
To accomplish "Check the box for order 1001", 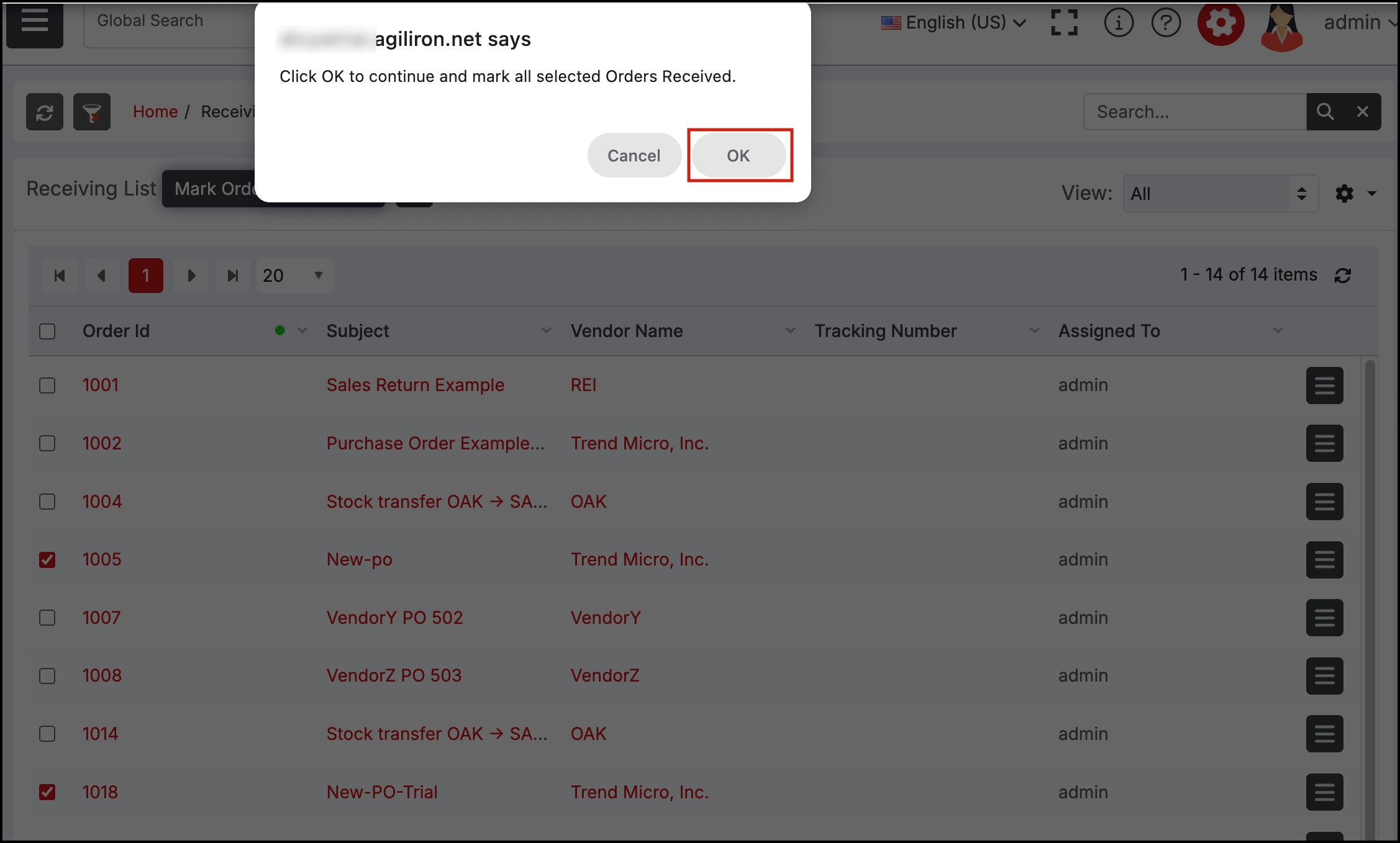I will [47, 385].
